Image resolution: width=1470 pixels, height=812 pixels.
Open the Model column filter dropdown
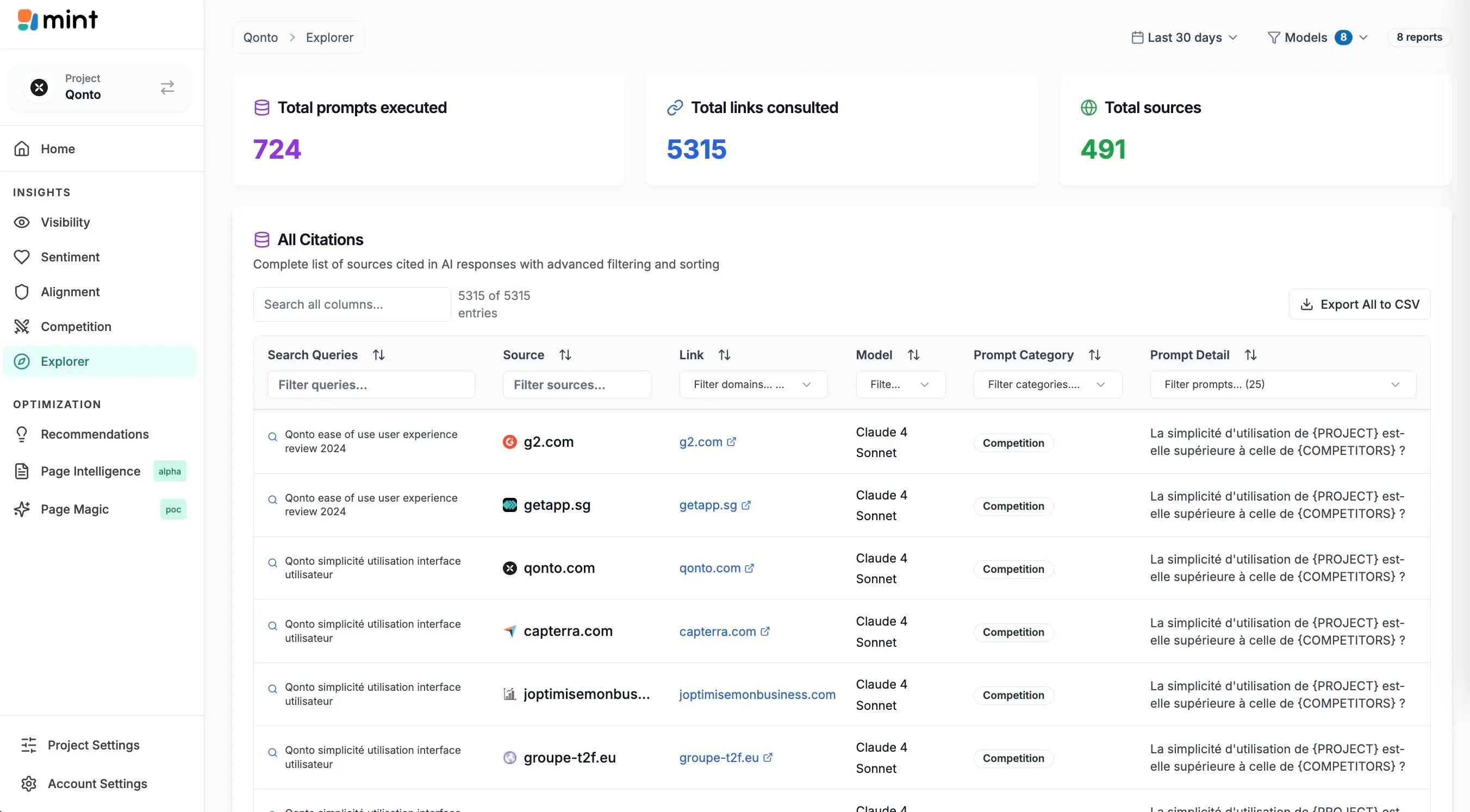click(900, 385)
